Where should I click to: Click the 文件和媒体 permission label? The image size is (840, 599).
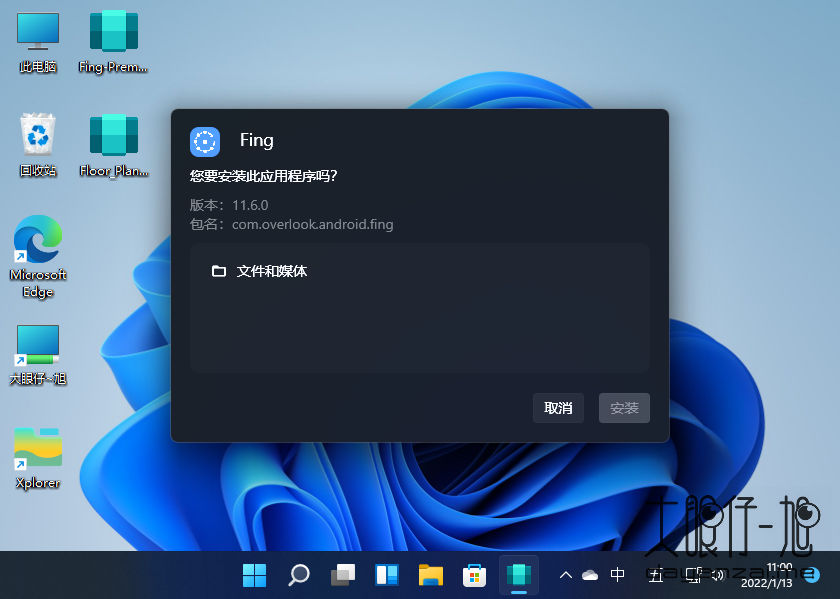(x=272, y=272)
